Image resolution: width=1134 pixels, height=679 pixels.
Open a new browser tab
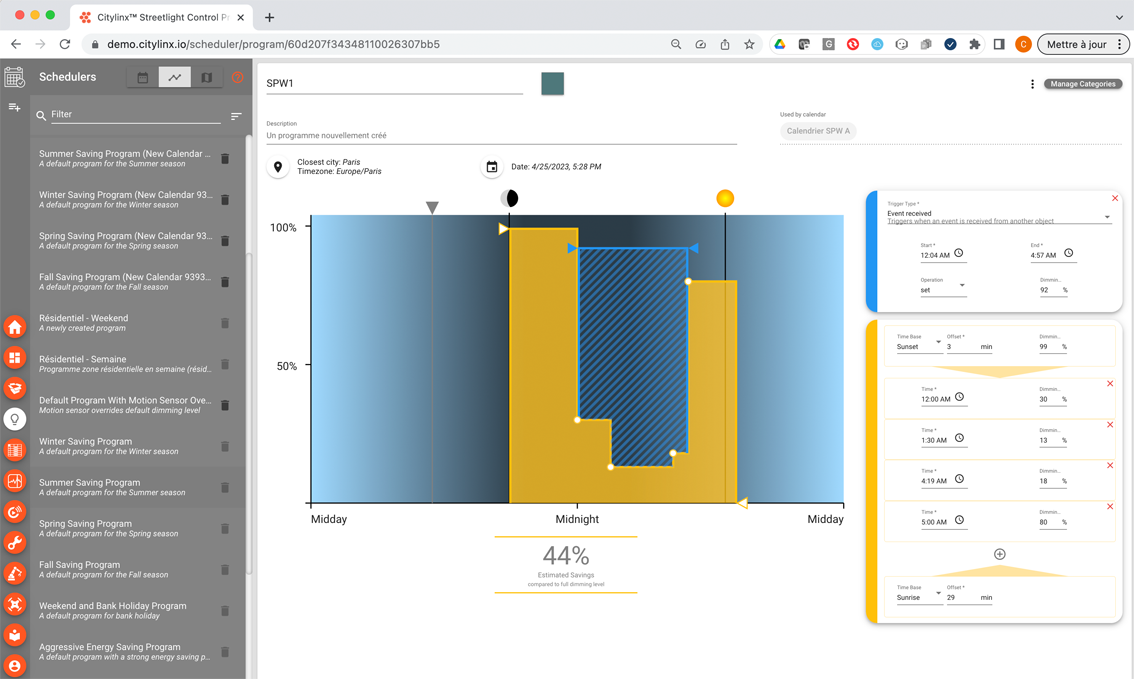pos(269,17)
